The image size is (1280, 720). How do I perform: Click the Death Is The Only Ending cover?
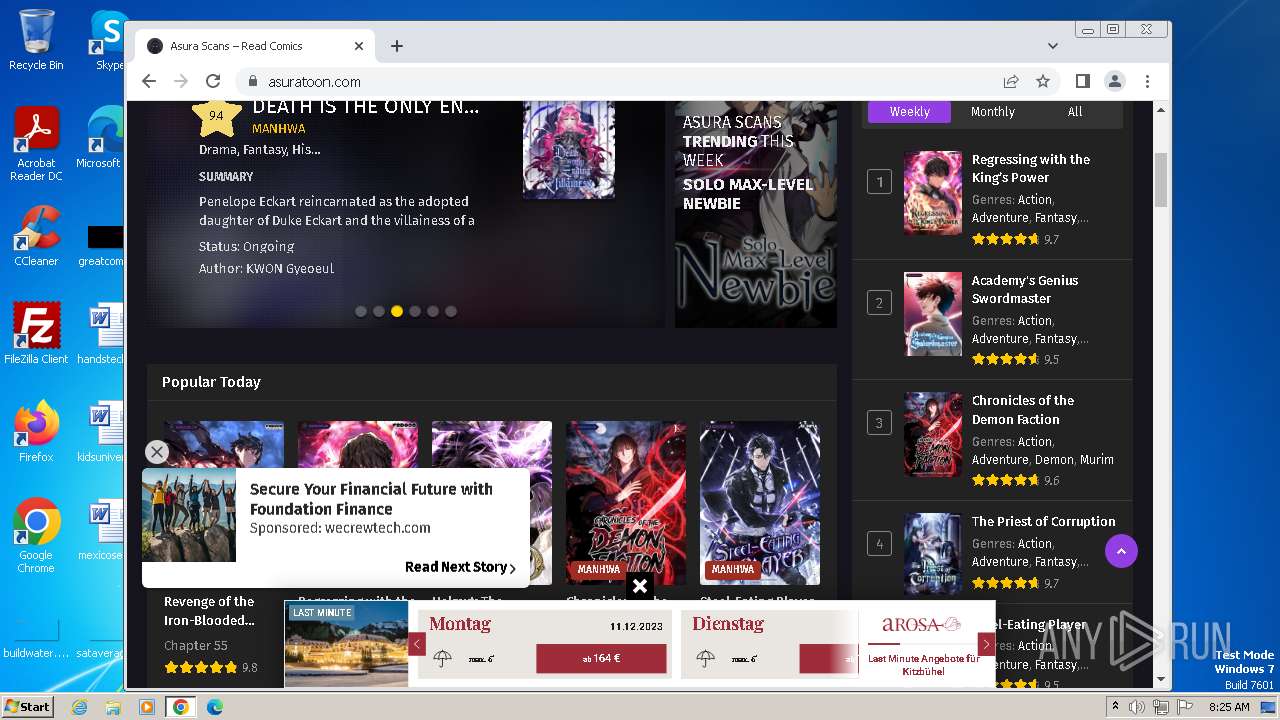569,150
